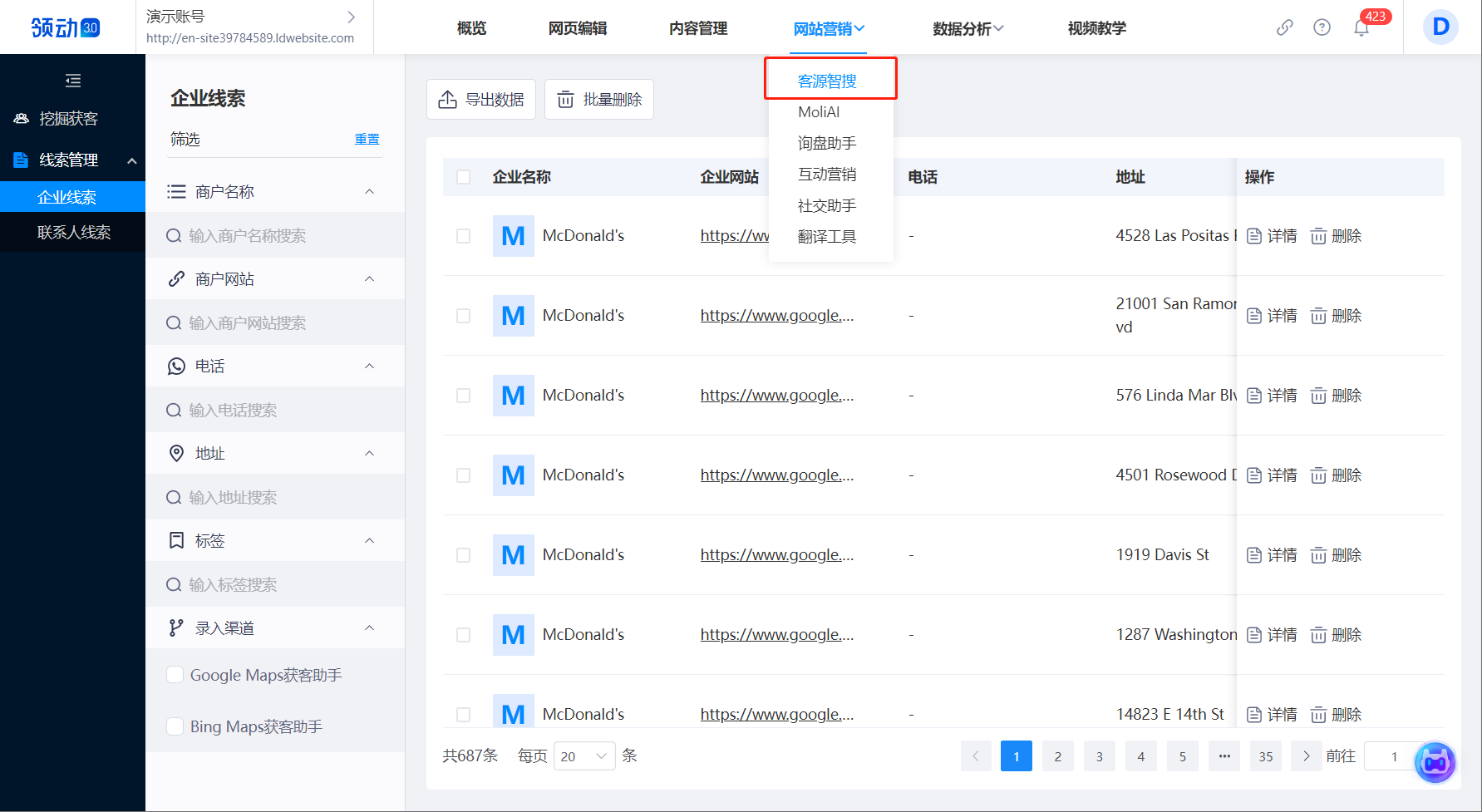Open the AI chatbot assistant icon
The image size is (1482, 812).
coord(1435,761)
